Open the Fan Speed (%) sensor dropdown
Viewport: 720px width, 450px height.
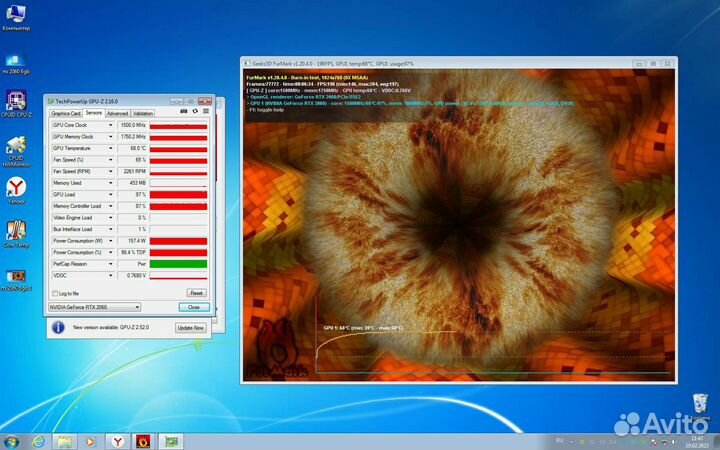pyautogui.click(x=110, y=160)
